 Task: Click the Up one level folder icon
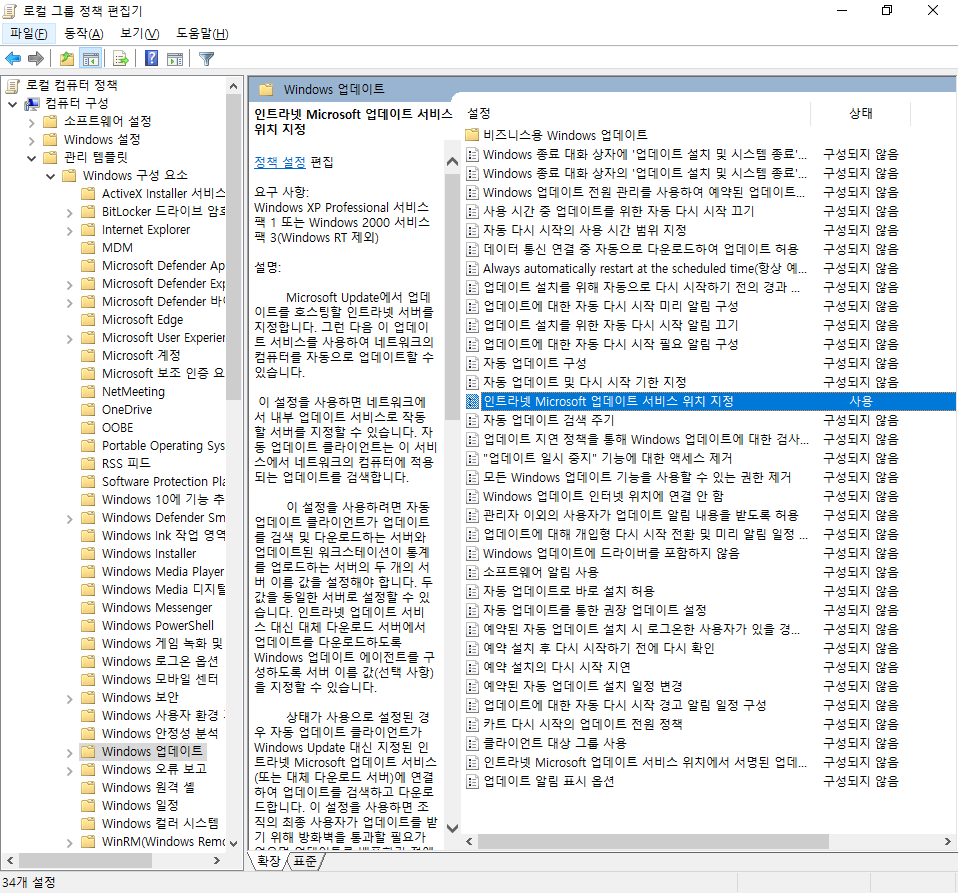tap(67, 59)
